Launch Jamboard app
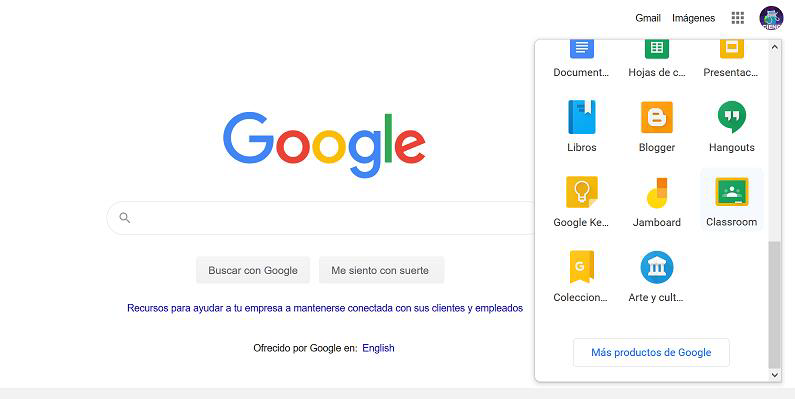This screenshot has width=795, height=399. pos(657,201)
